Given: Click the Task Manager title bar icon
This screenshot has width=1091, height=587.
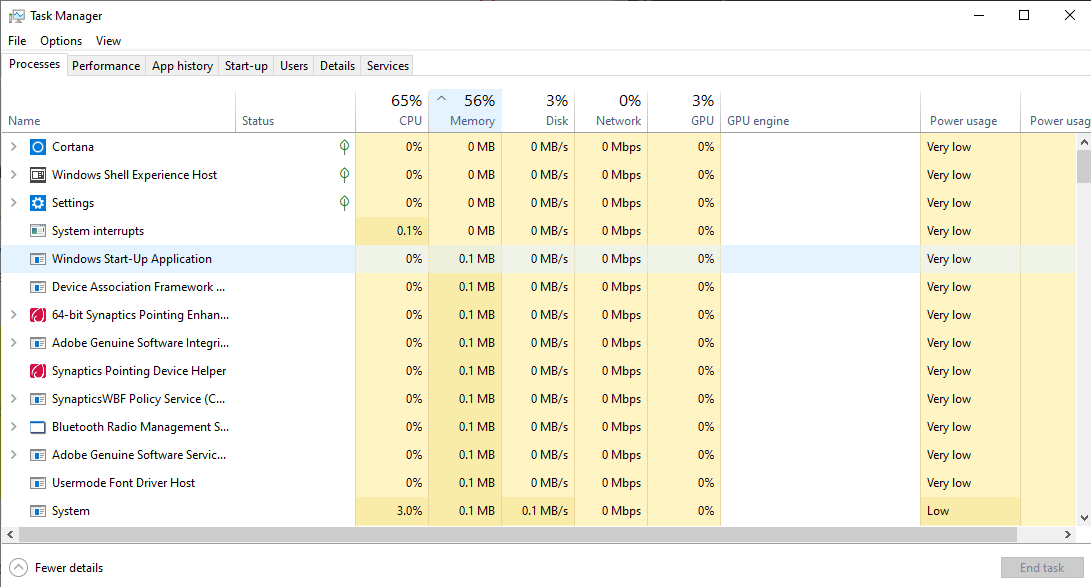Looking at the screenshot, I should (16, 16).
